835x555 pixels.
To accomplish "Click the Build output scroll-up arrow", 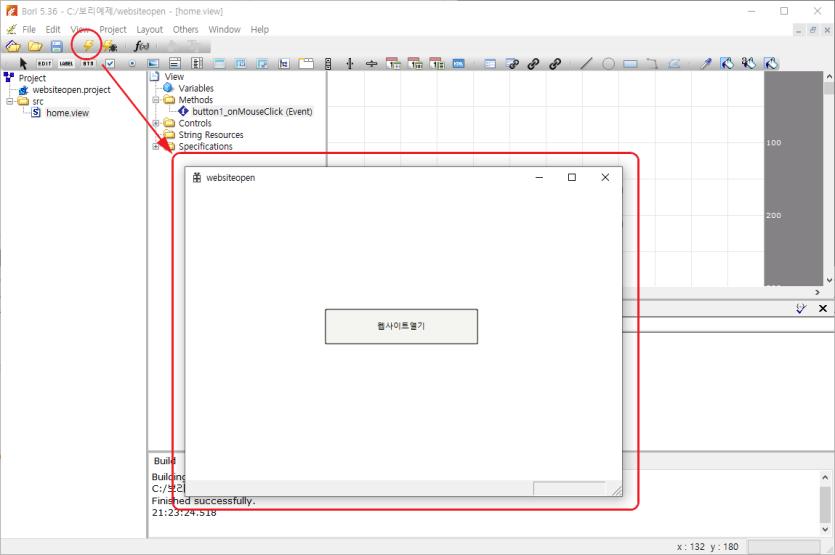I will 825,477.
